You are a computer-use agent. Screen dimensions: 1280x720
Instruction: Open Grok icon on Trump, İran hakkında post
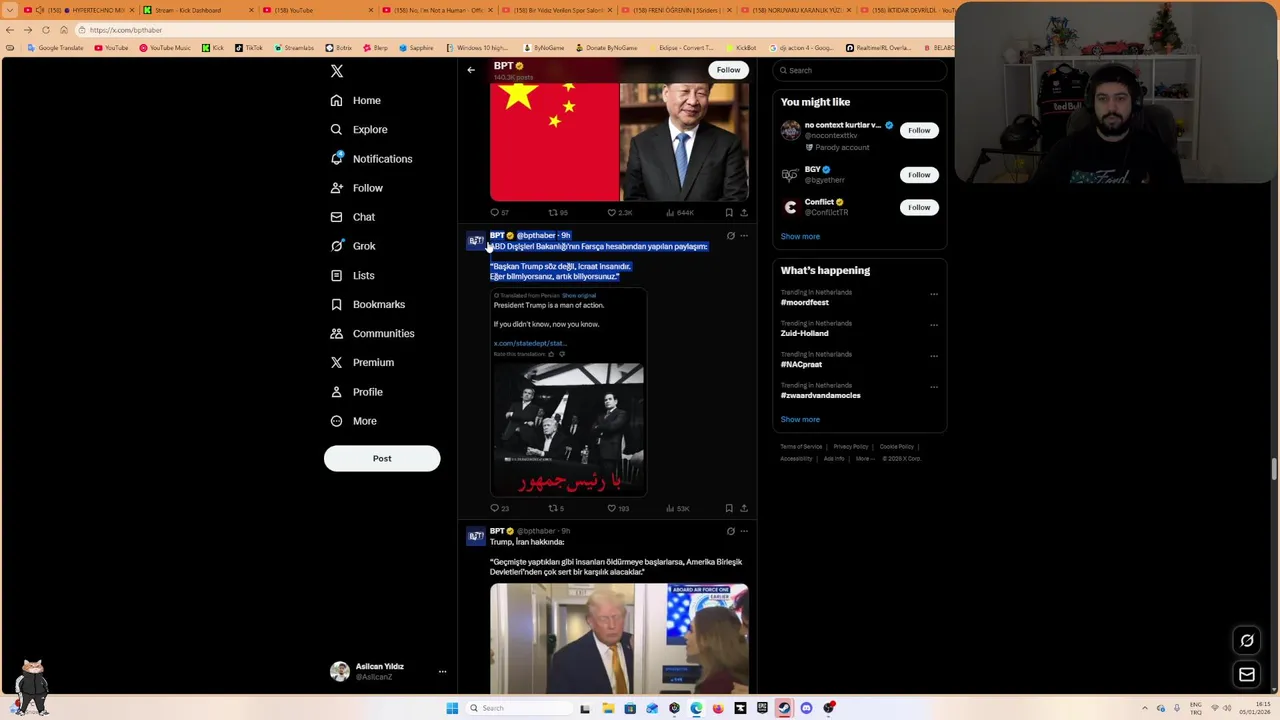tap(731, 531)
